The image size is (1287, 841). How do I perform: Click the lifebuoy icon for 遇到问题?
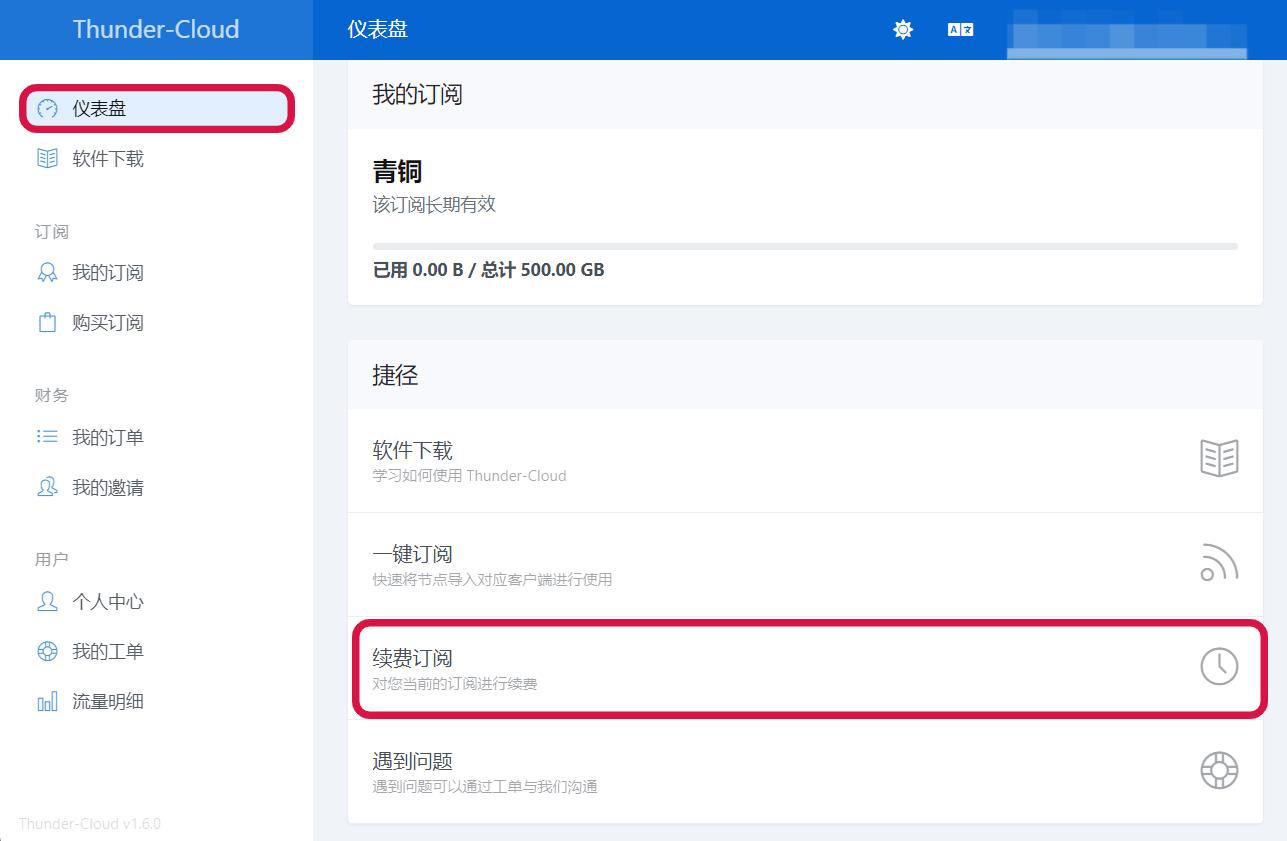(1219, 770)
